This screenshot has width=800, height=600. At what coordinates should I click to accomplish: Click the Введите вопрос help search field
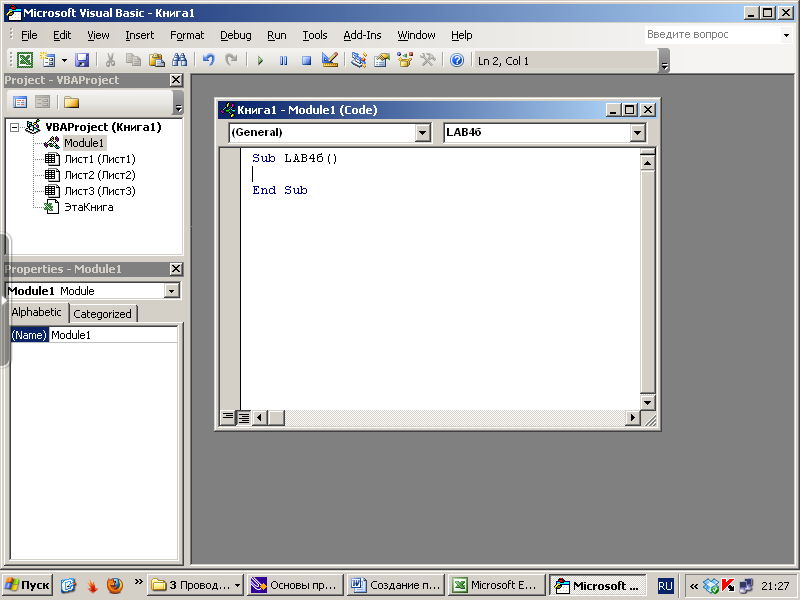pos(712,35)
